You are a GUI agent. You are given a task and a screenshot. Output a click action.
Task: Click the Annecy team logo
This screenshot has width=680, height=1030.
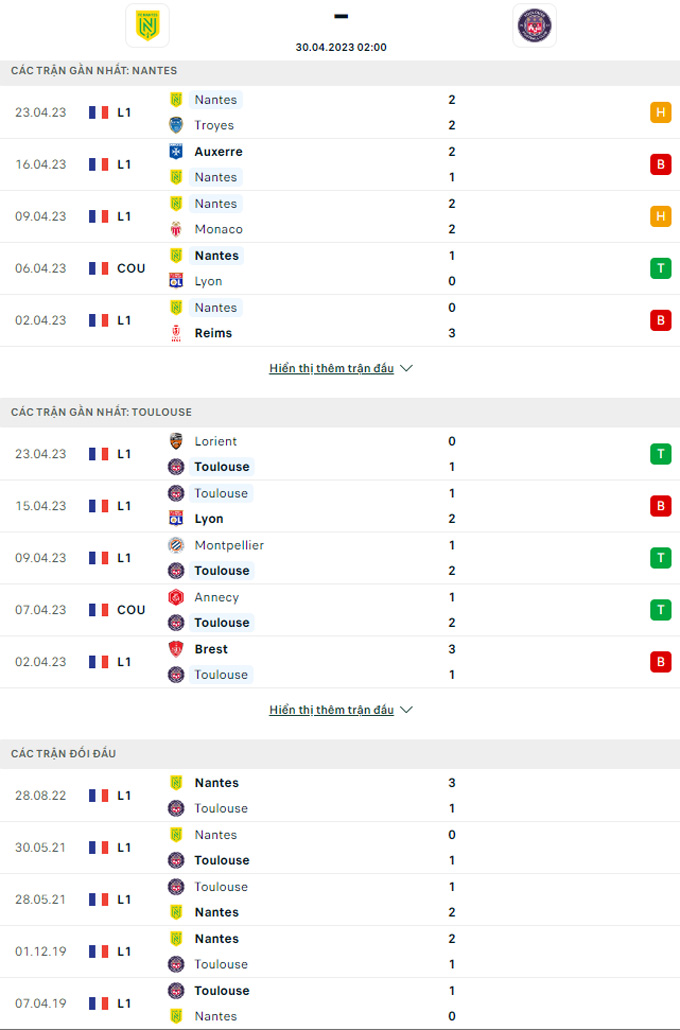pyautogui.click(x=176, y=597)
